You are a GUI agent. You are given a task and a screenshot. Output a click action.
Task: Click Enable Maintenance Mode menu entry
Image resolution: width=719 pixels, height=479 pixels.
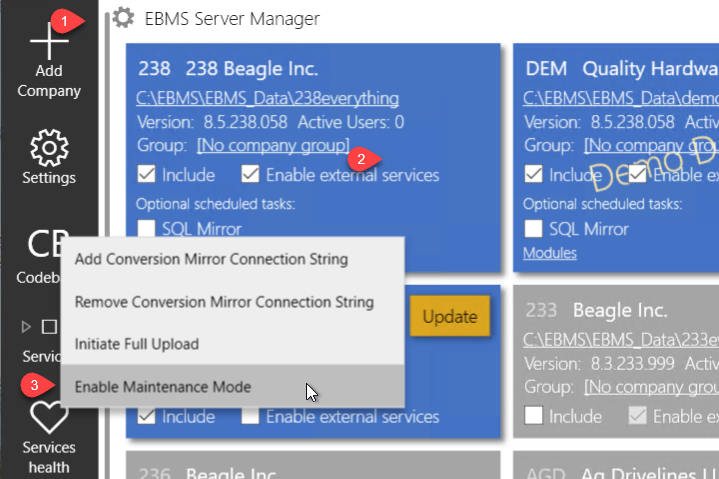pyautogui.click(x=163, y=387)
